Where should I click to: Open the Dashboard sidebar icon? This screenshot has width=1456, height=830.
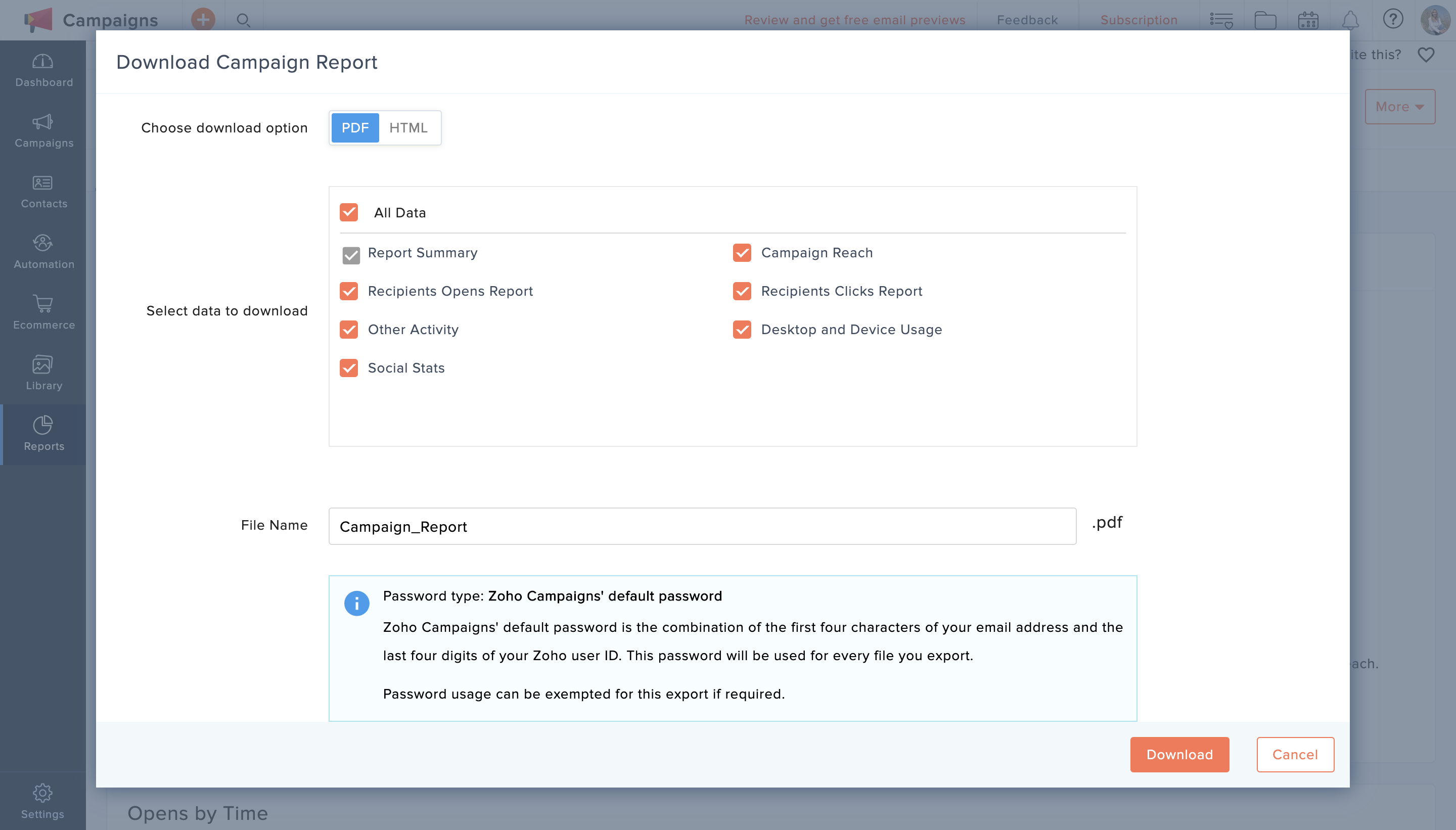tap(43, 70)
